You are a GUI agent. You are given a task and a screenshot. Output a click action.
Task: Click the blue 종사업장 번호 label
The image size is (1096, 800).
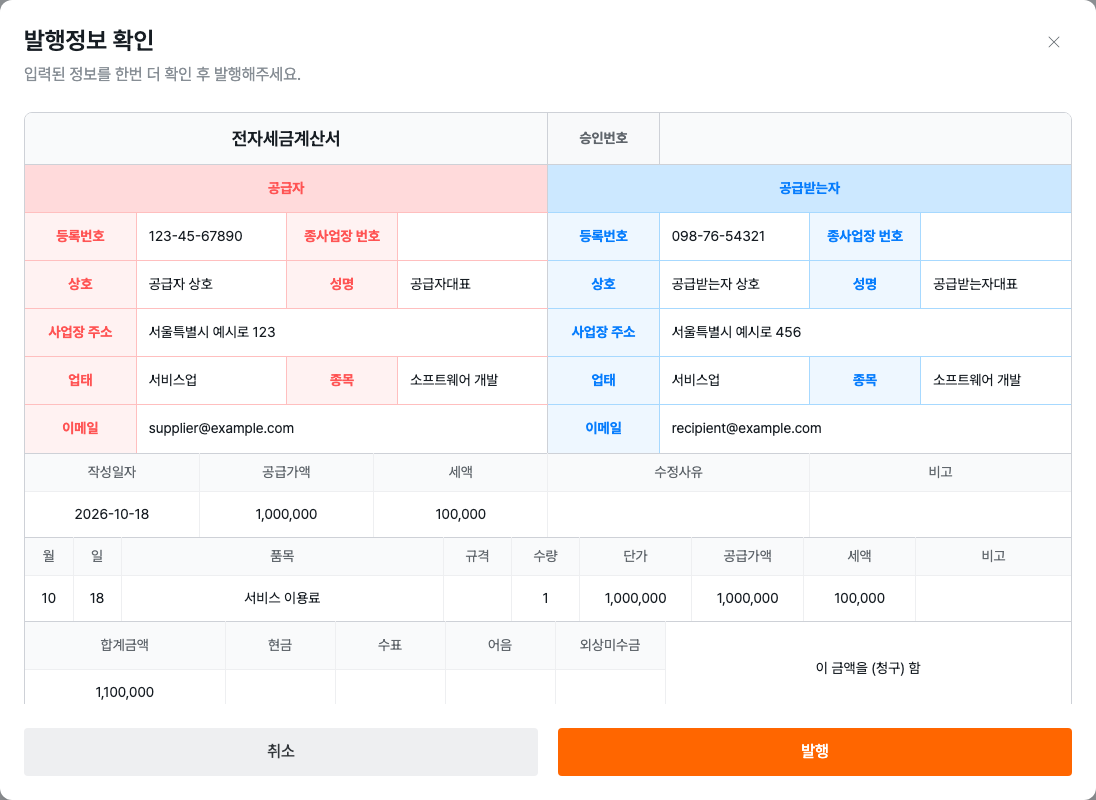click(865, 236)
